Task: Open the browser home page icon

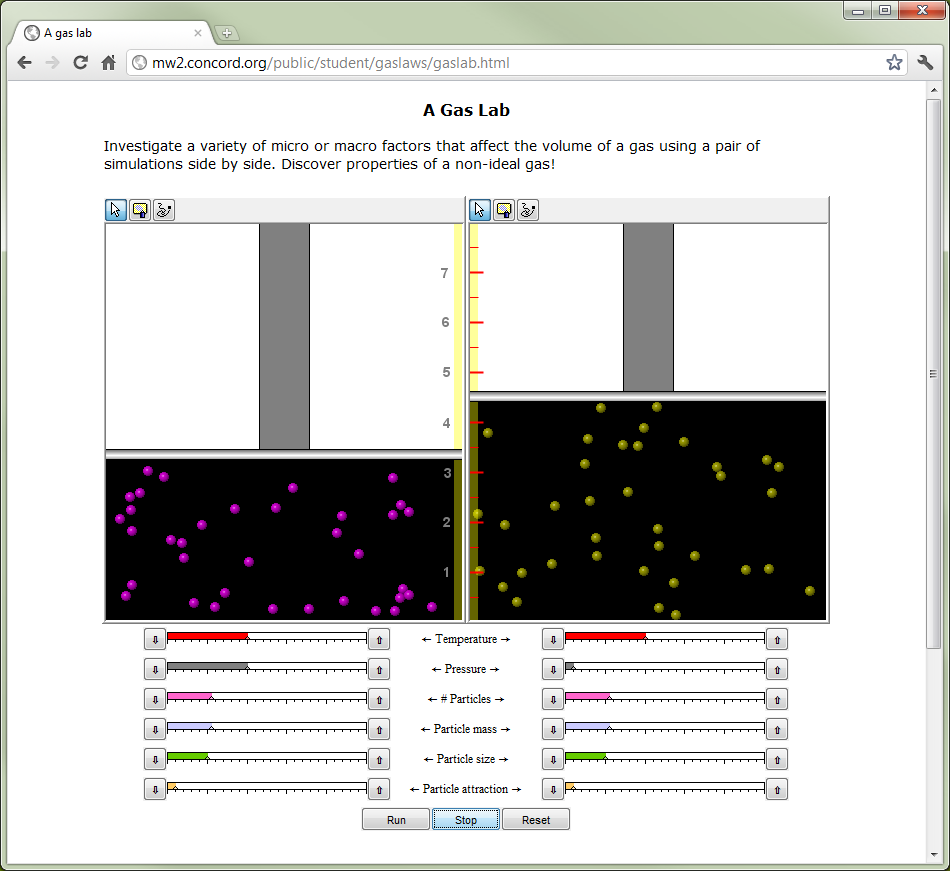Action: tap(110, 62)
